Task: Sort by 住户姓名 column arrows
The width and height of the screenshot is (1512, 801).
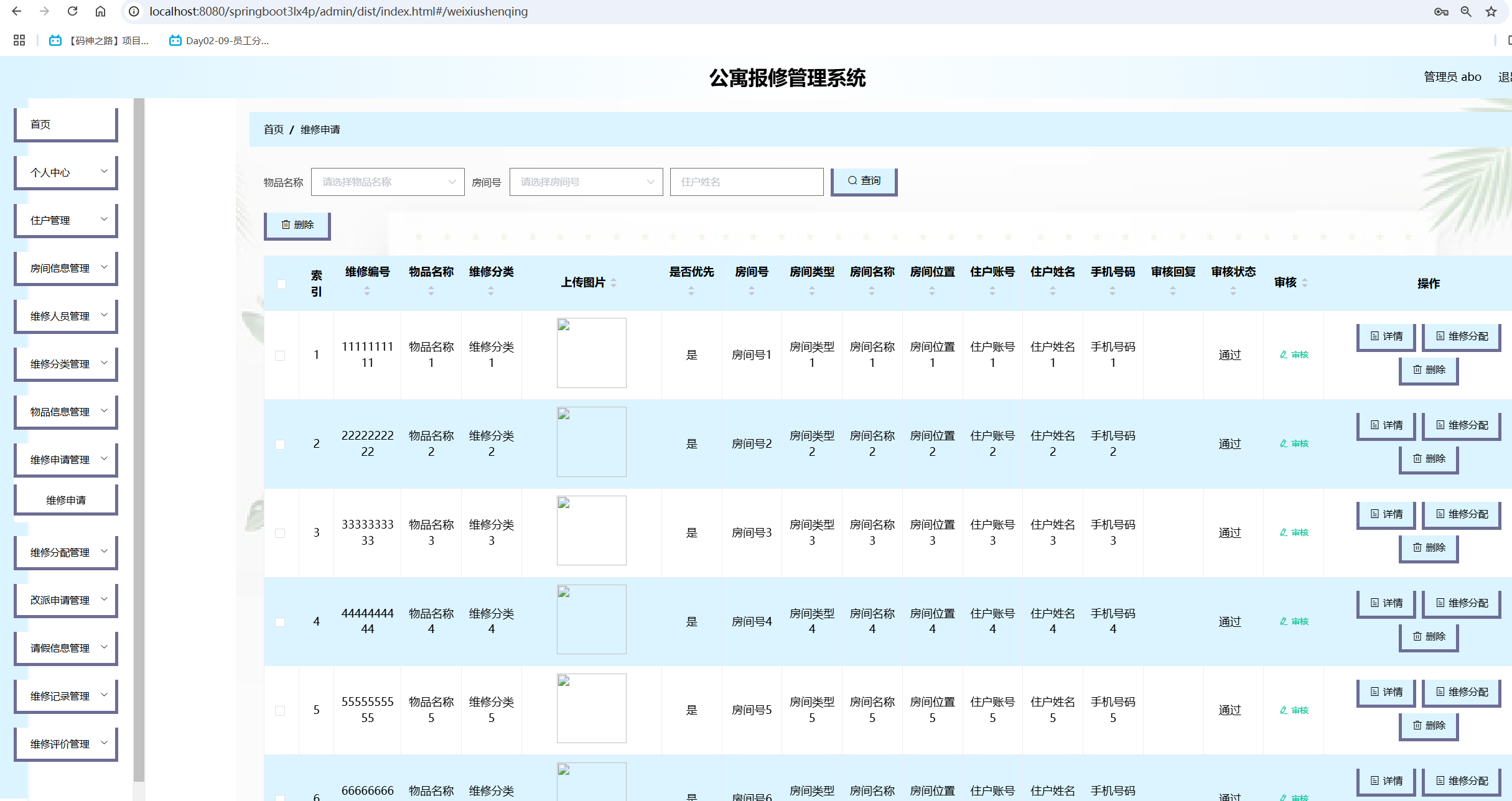Action: (1053, 290)
